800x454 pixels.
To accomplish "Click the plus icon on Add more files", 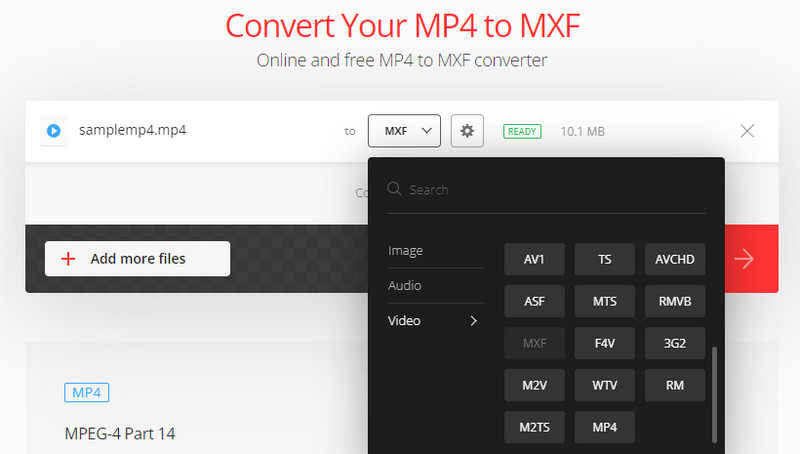I will coord(69,258).
